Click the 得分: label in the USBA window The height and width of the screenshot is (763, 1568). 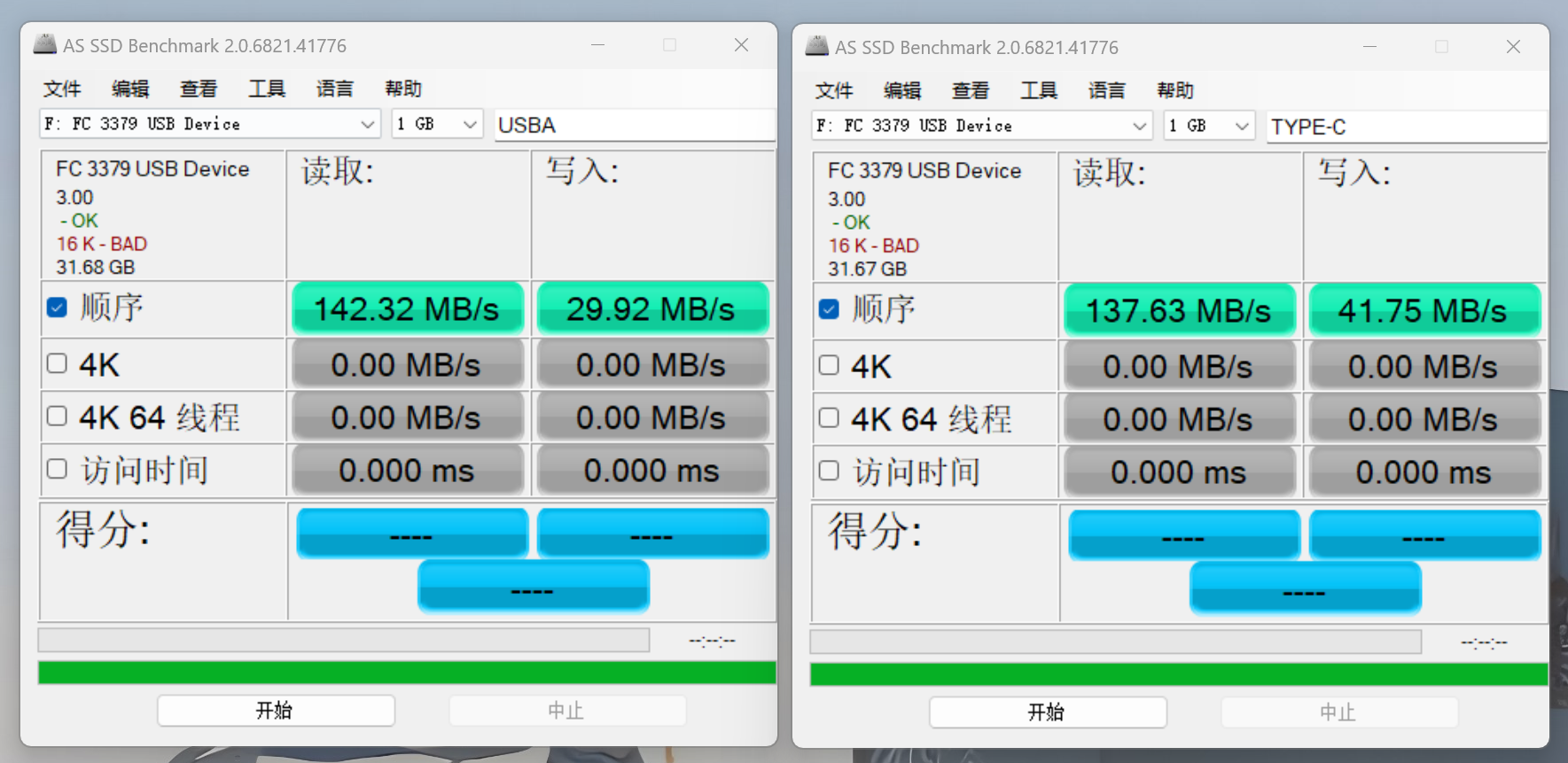pos(103,529)
